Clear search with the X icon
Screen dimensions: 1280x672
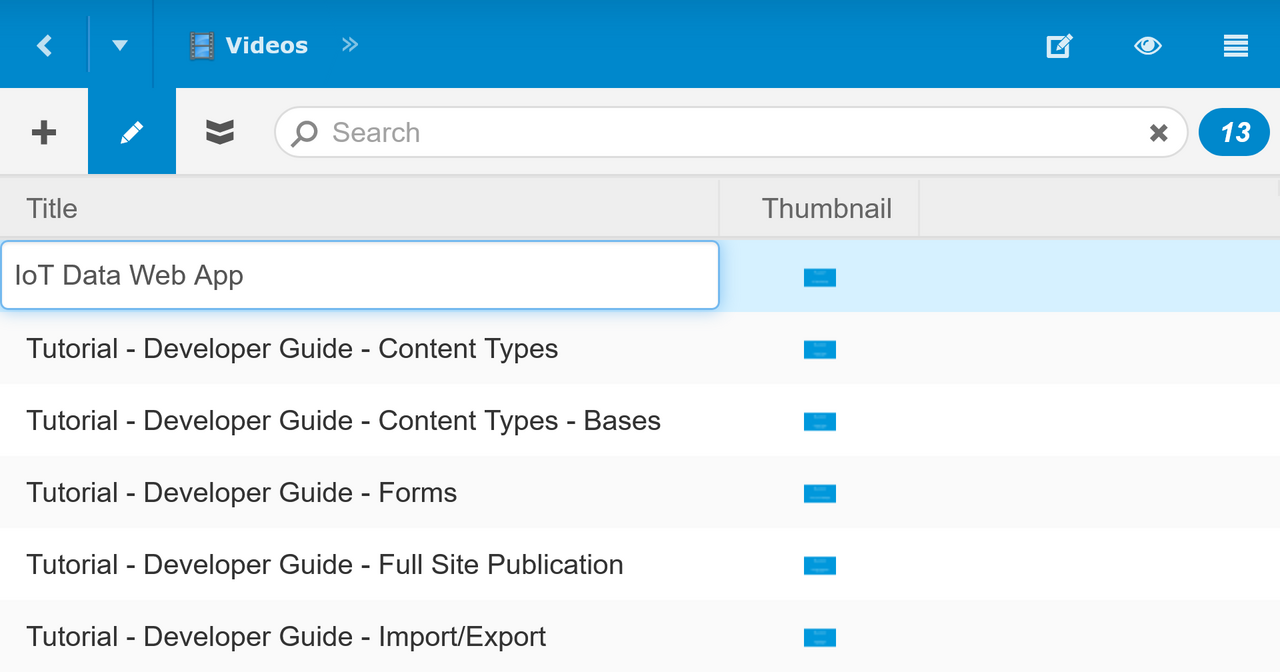[x=1158, y=133]
